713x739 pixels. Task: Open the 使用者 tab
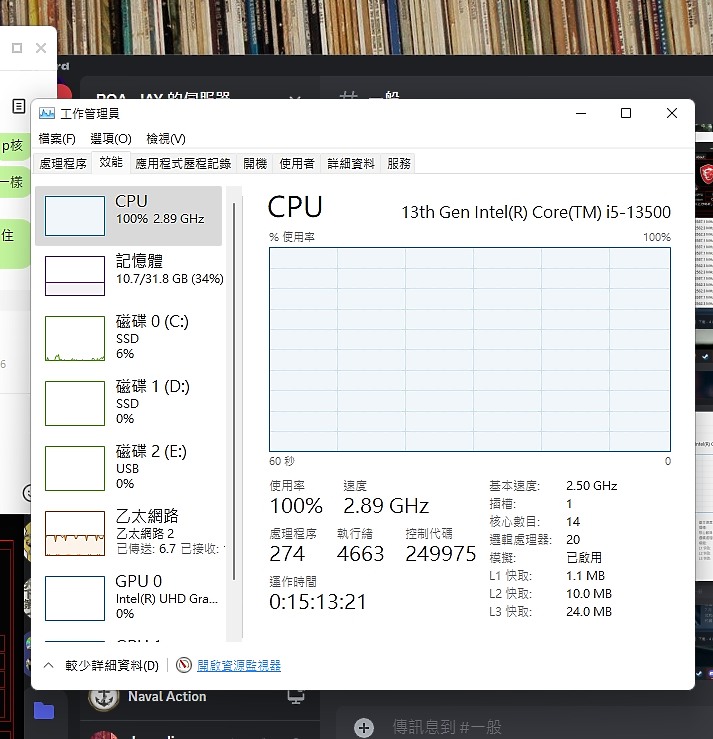(x=296, y=164)
